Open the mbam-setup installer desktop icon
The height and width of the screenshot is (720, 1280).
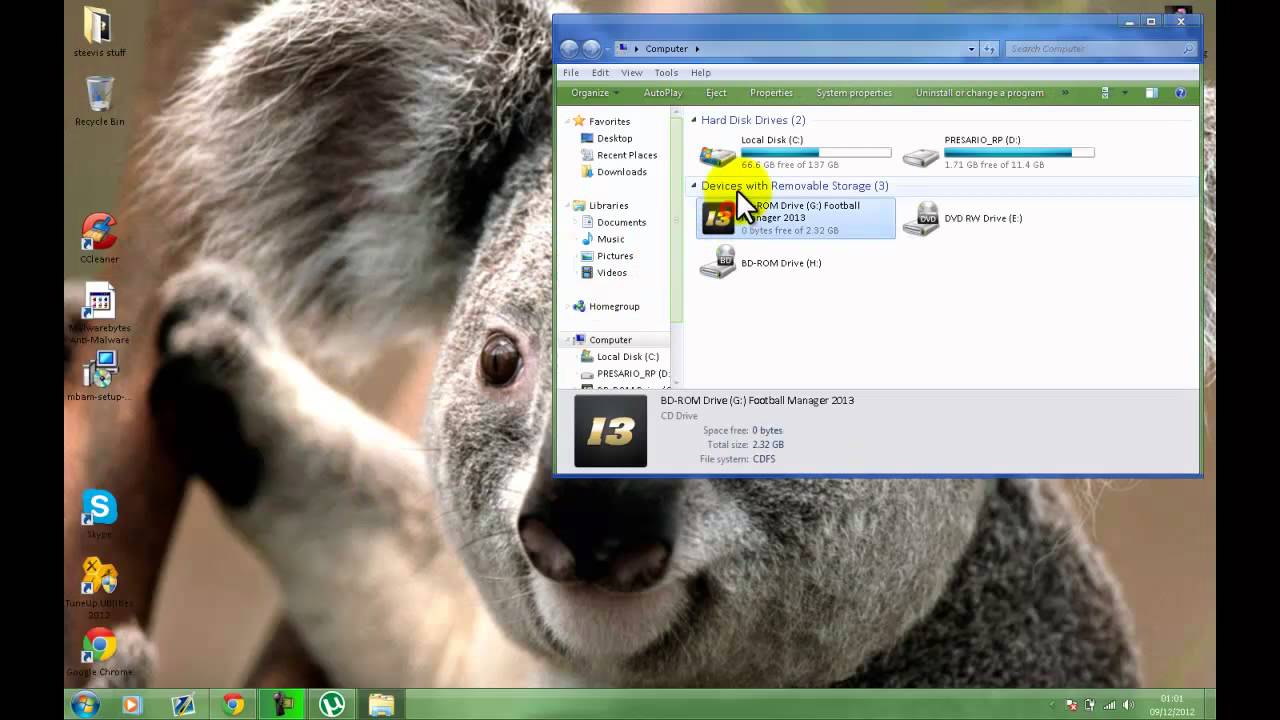click(x=99, y=376)
